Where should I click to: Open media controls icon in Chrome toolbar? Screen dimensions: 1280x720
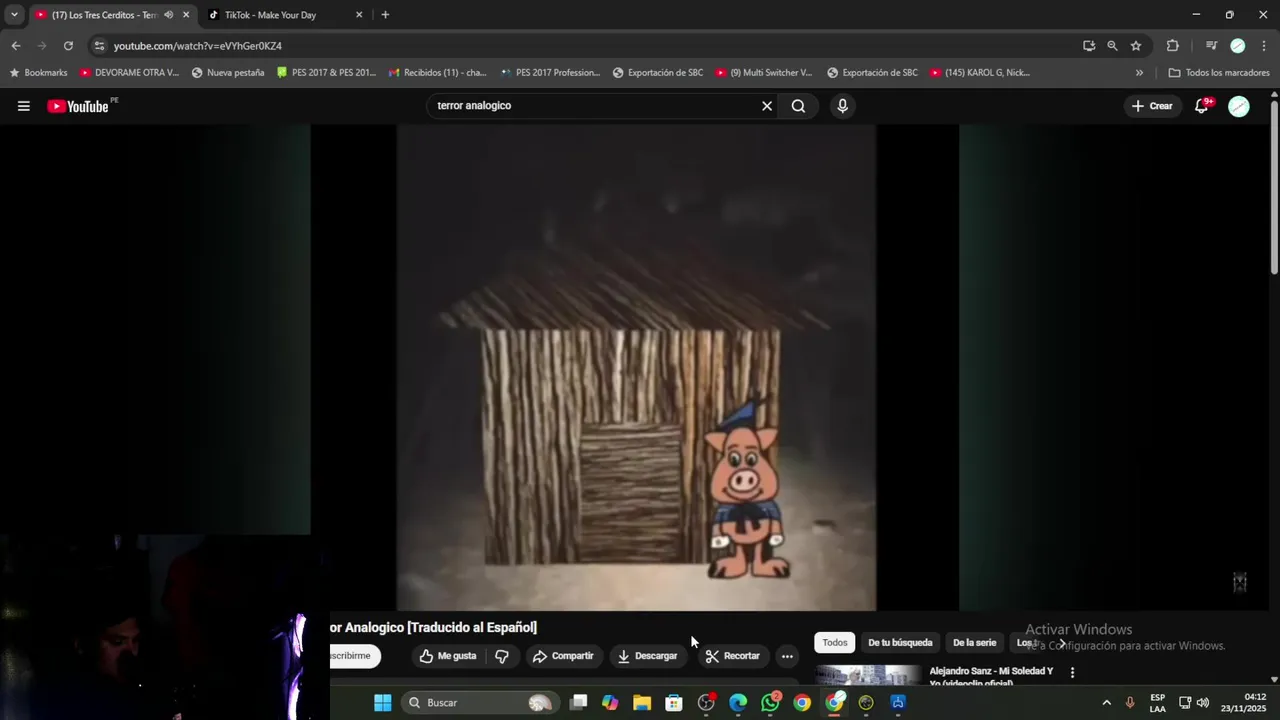(x=1211, y=46)
